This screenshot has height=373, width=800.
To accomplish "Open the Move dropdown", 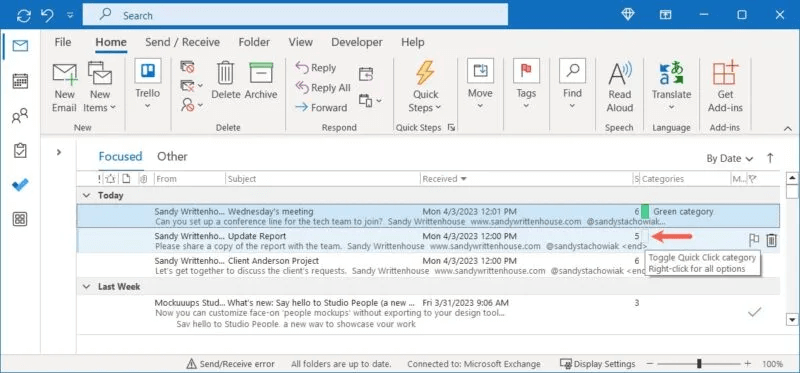I will click(x=480, y=85).
